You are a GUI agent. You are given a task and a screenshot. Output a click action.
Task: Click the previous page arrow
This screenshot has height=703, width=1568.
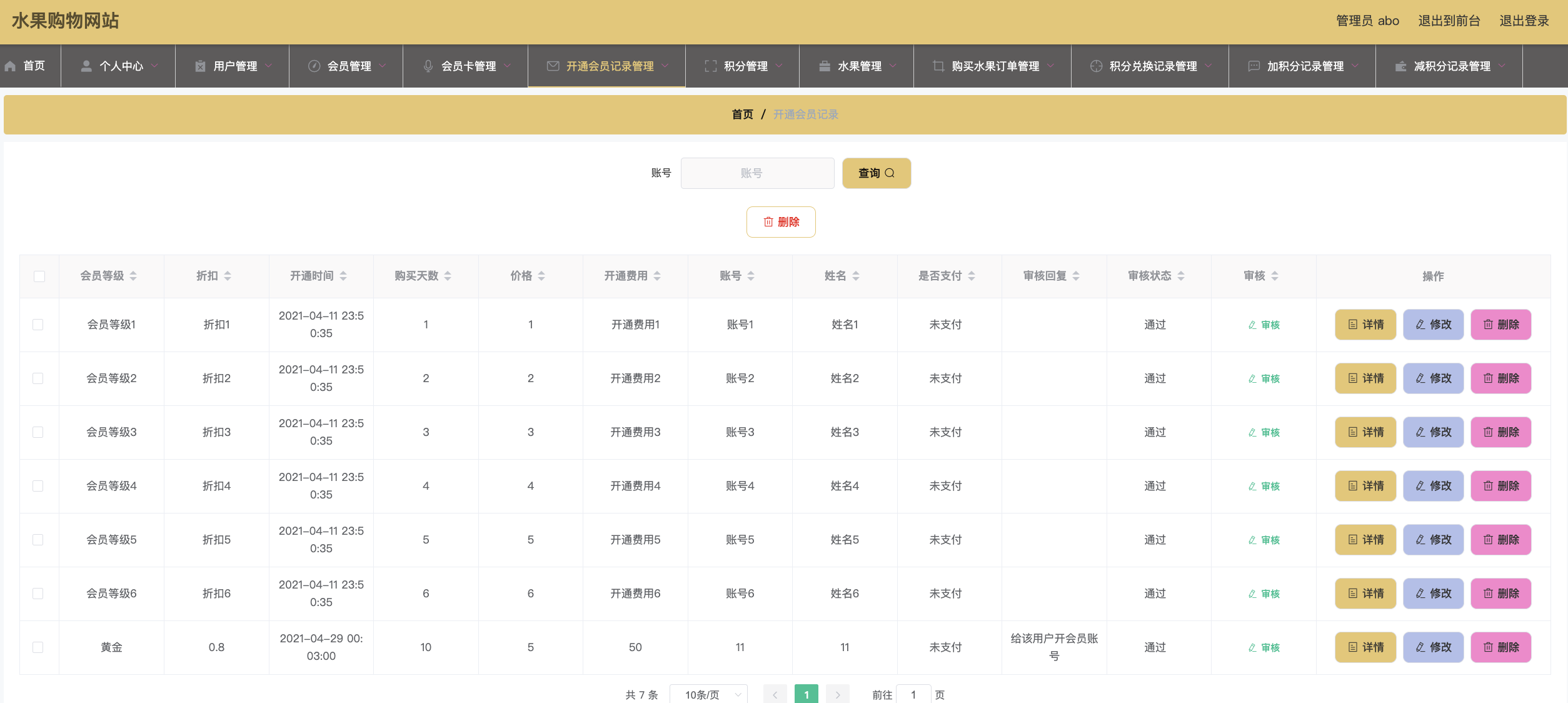click(775, 694)
